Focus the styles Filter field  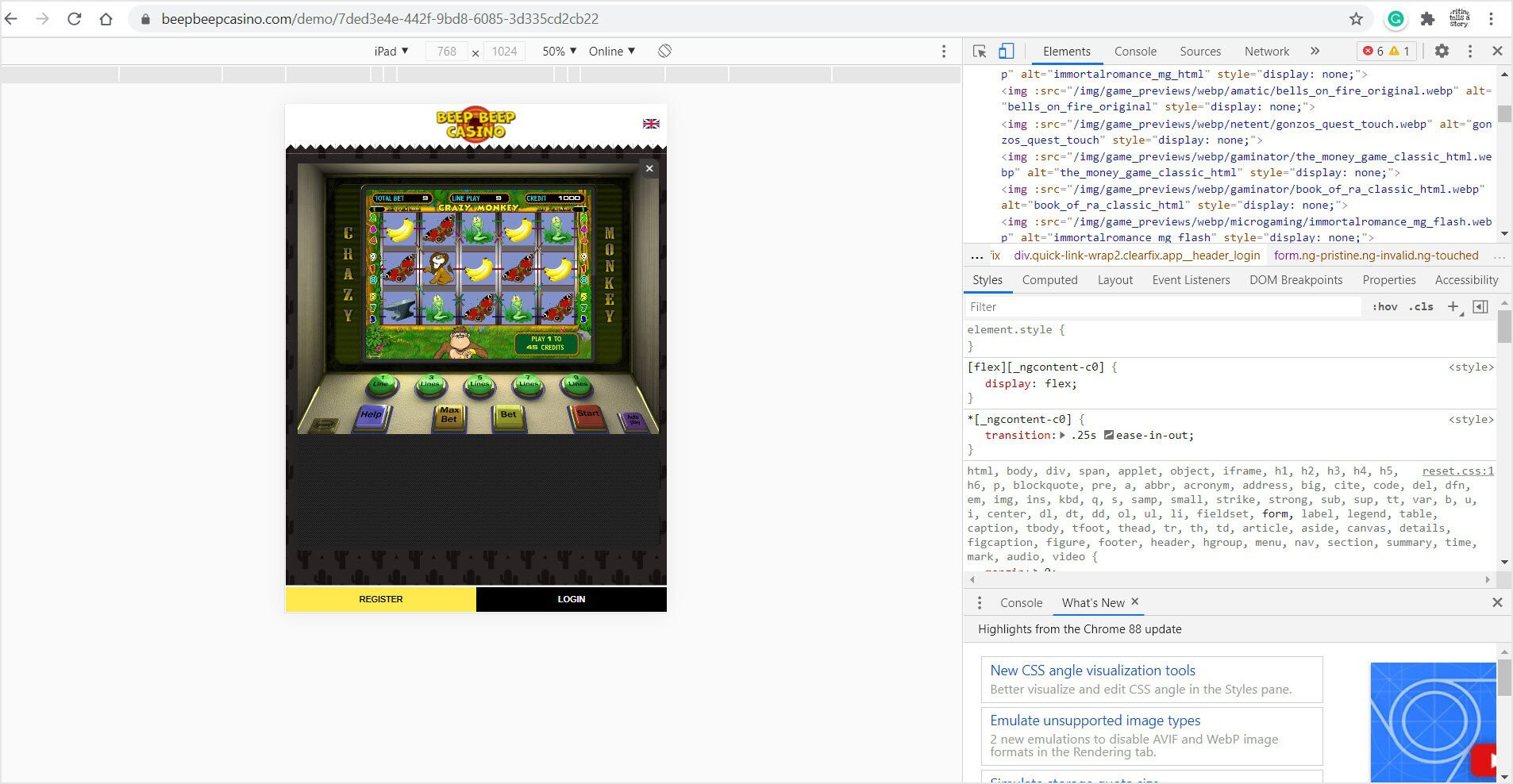click(1163, 307)
